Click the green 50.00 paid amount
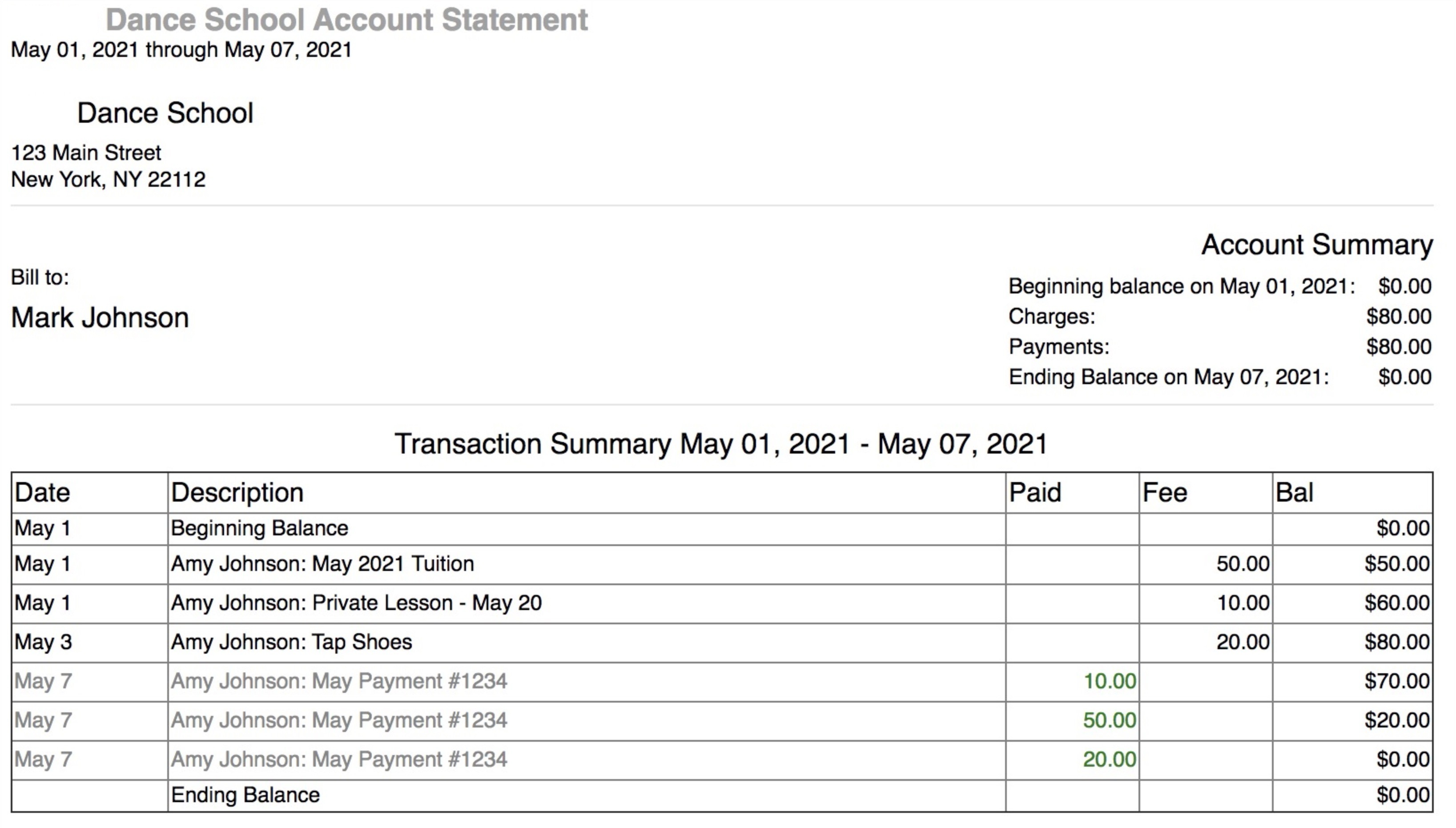Image resolution: width=1456 pixels, height=828 pixels. tap(1109, 720)
